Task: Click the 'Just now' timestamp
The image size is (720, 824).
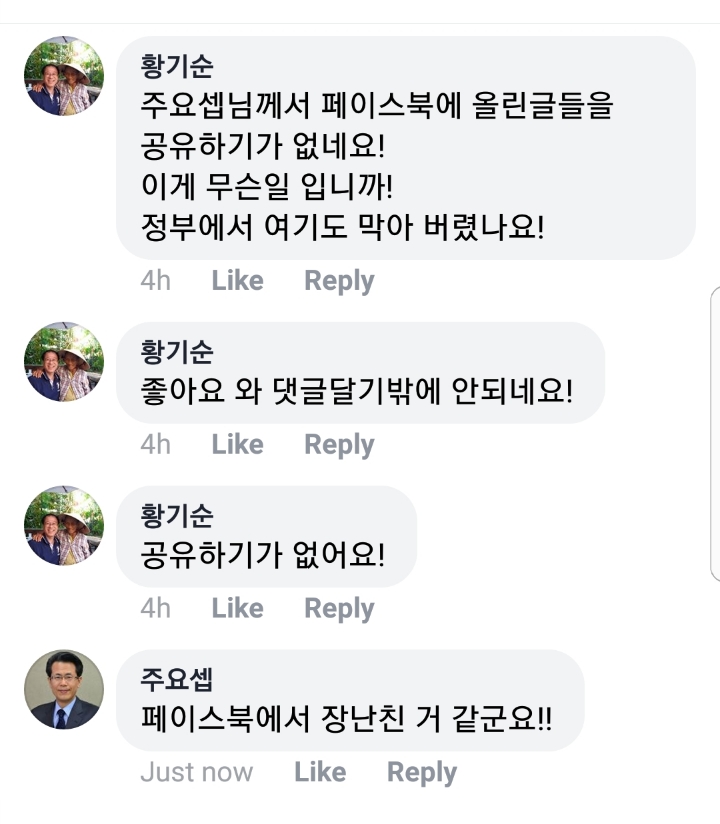Action: coord(196,772)
